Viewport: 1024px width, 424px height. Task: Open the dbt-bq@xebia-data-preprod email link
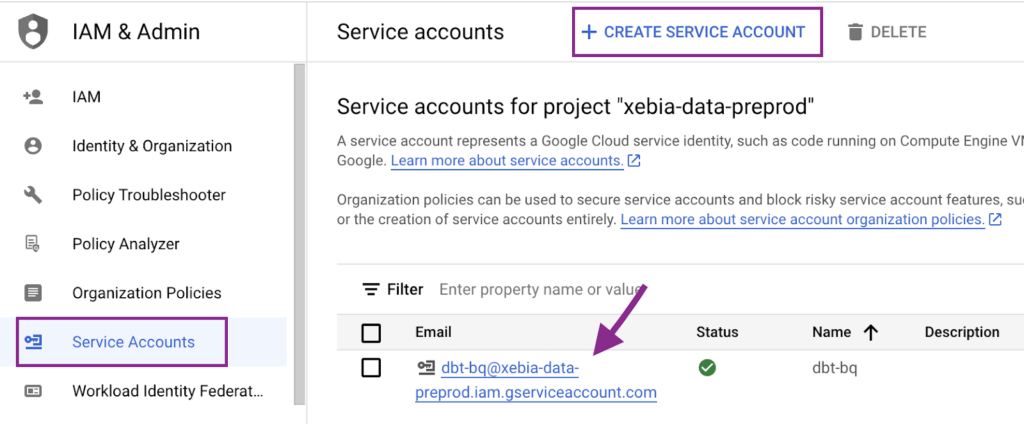[536, 381]
